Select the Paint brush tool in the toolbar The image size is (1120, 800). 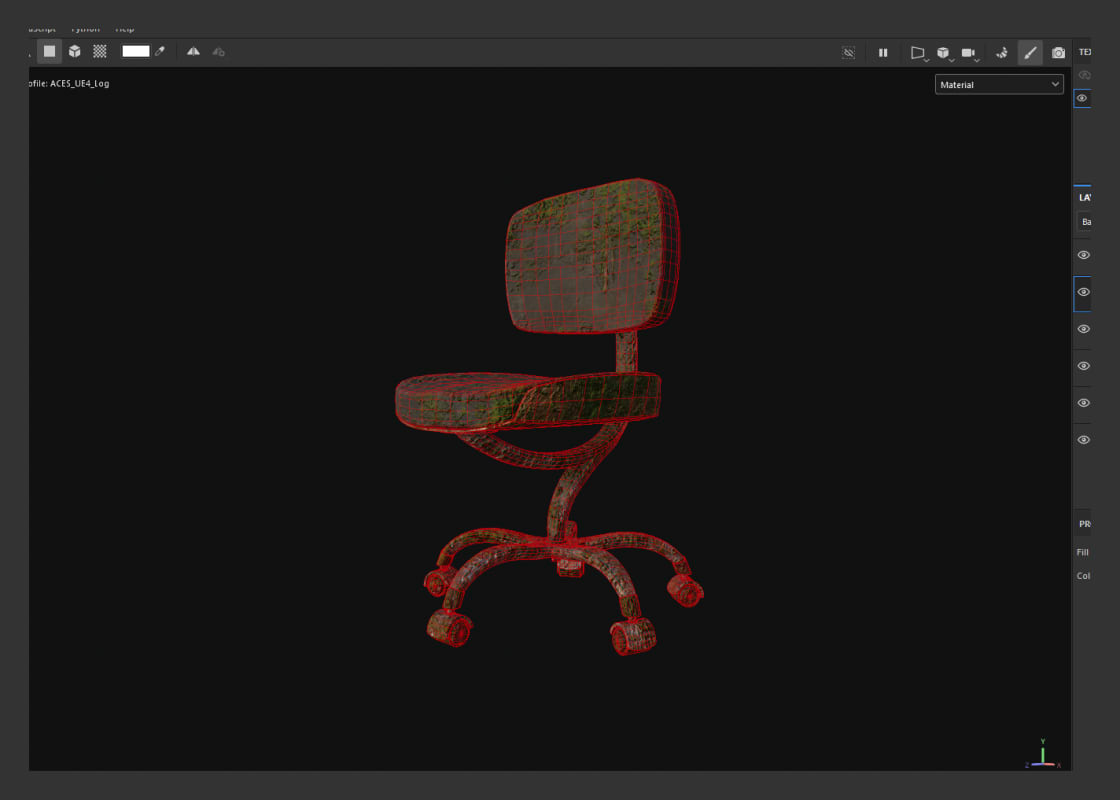(1031, 52)
